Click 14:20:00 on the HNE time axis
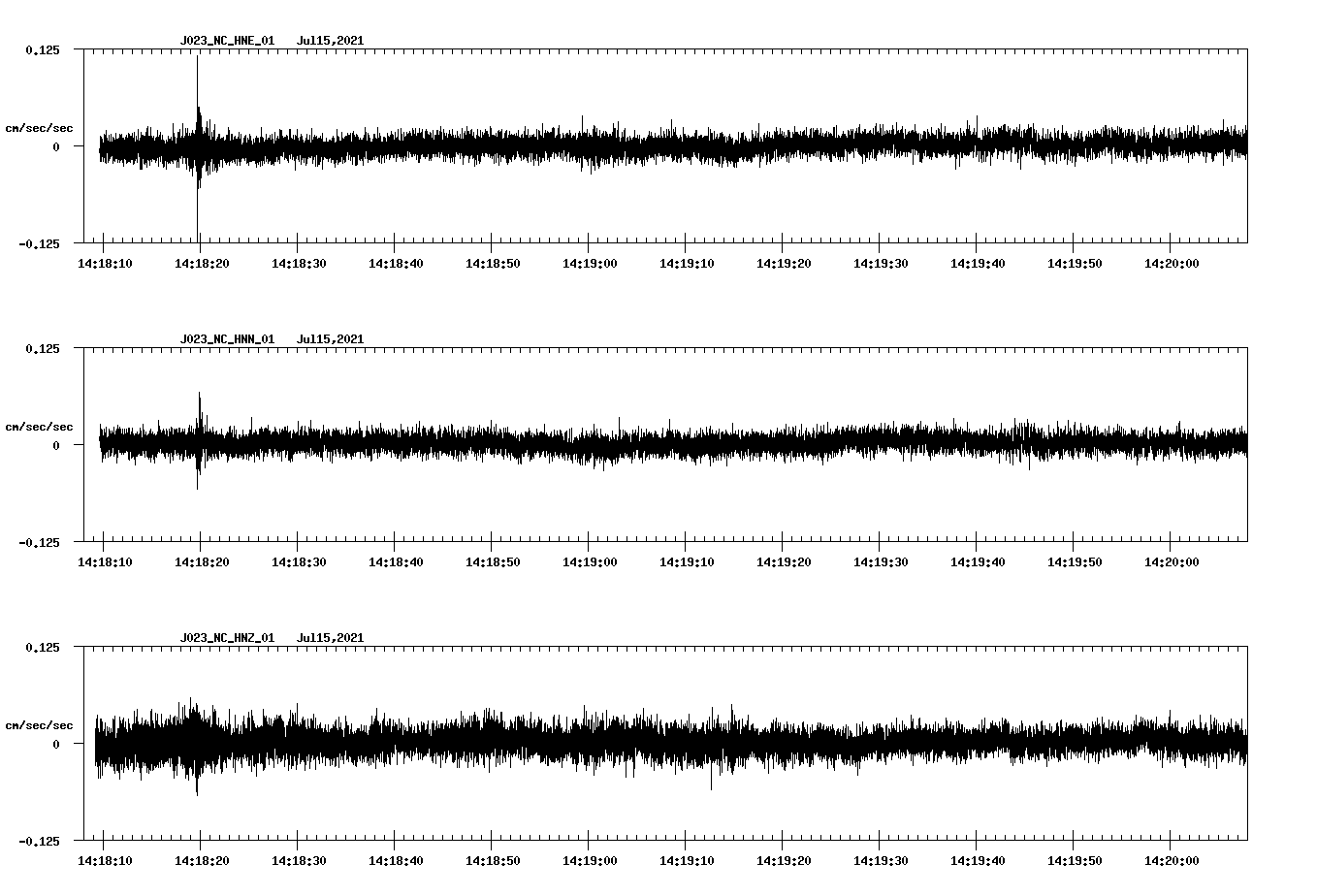 [1172, 264]
